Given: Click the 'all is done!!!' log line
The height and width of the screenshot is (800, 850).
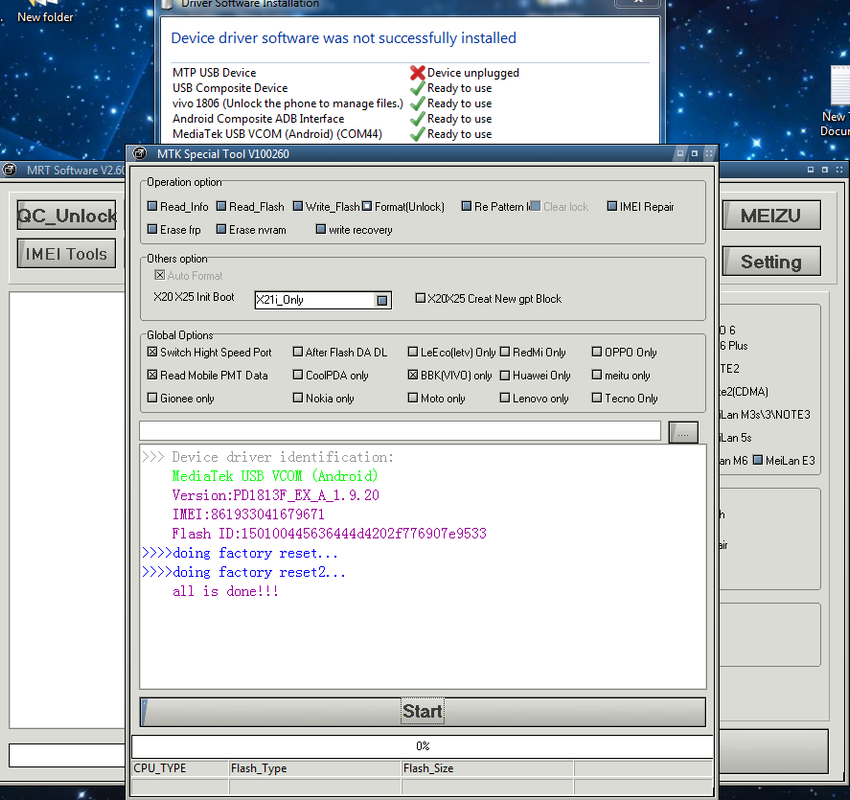Looking at the screenshot, I should point(226,591).
